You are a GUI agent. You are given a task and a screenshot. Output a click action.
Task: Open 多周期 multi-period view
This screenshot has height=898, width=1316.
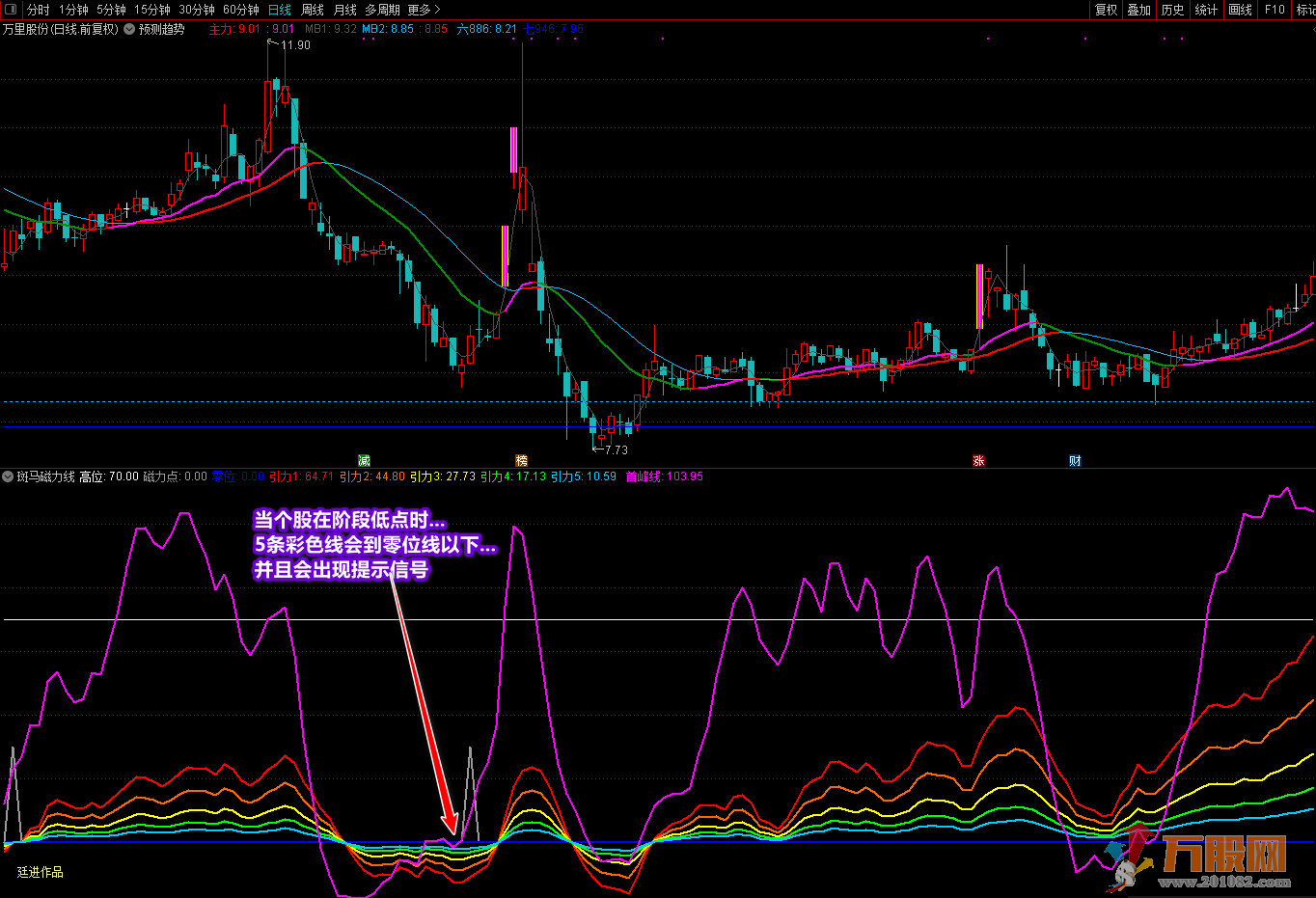click(x=382, y=10)
